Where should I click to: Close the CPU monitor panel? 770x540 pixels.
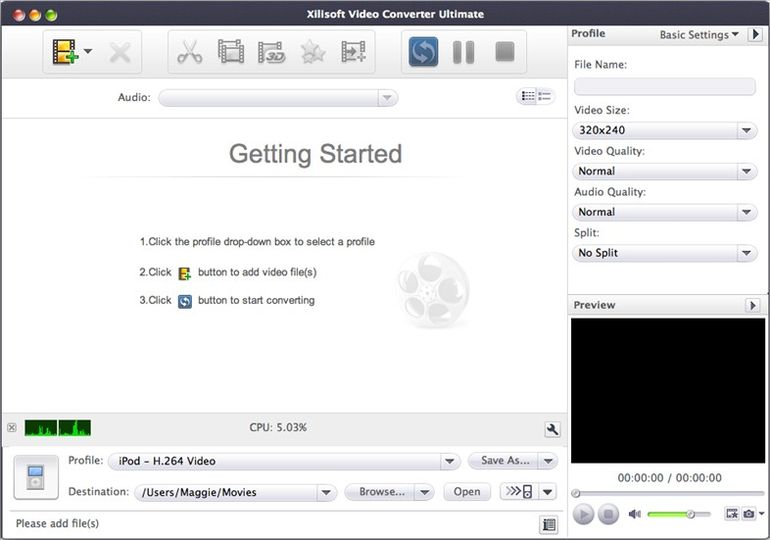[12, 428]
